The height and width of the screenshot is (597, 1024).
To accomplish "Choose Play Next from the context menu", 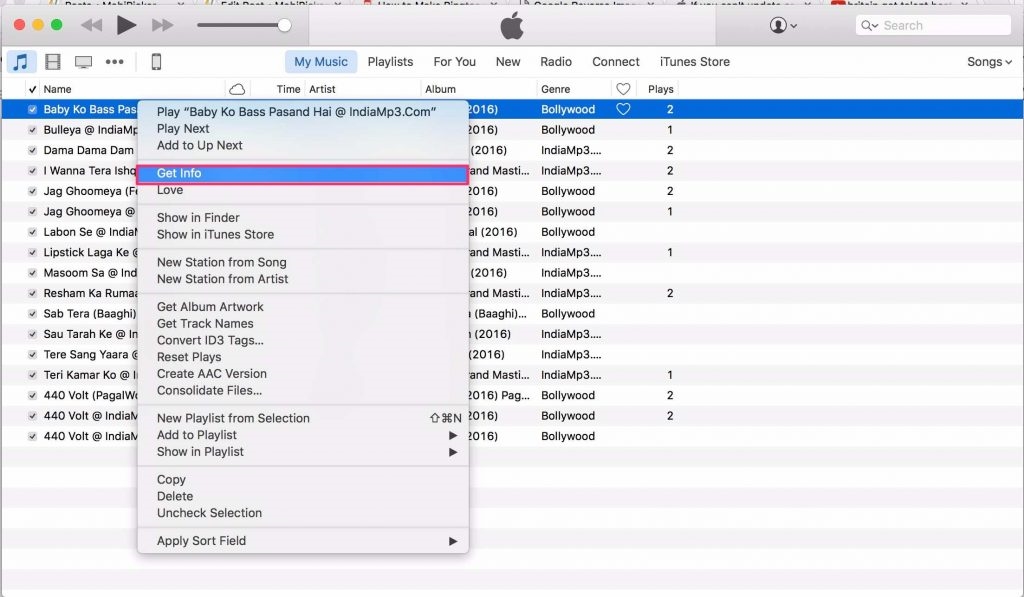I will coord(183,129).
